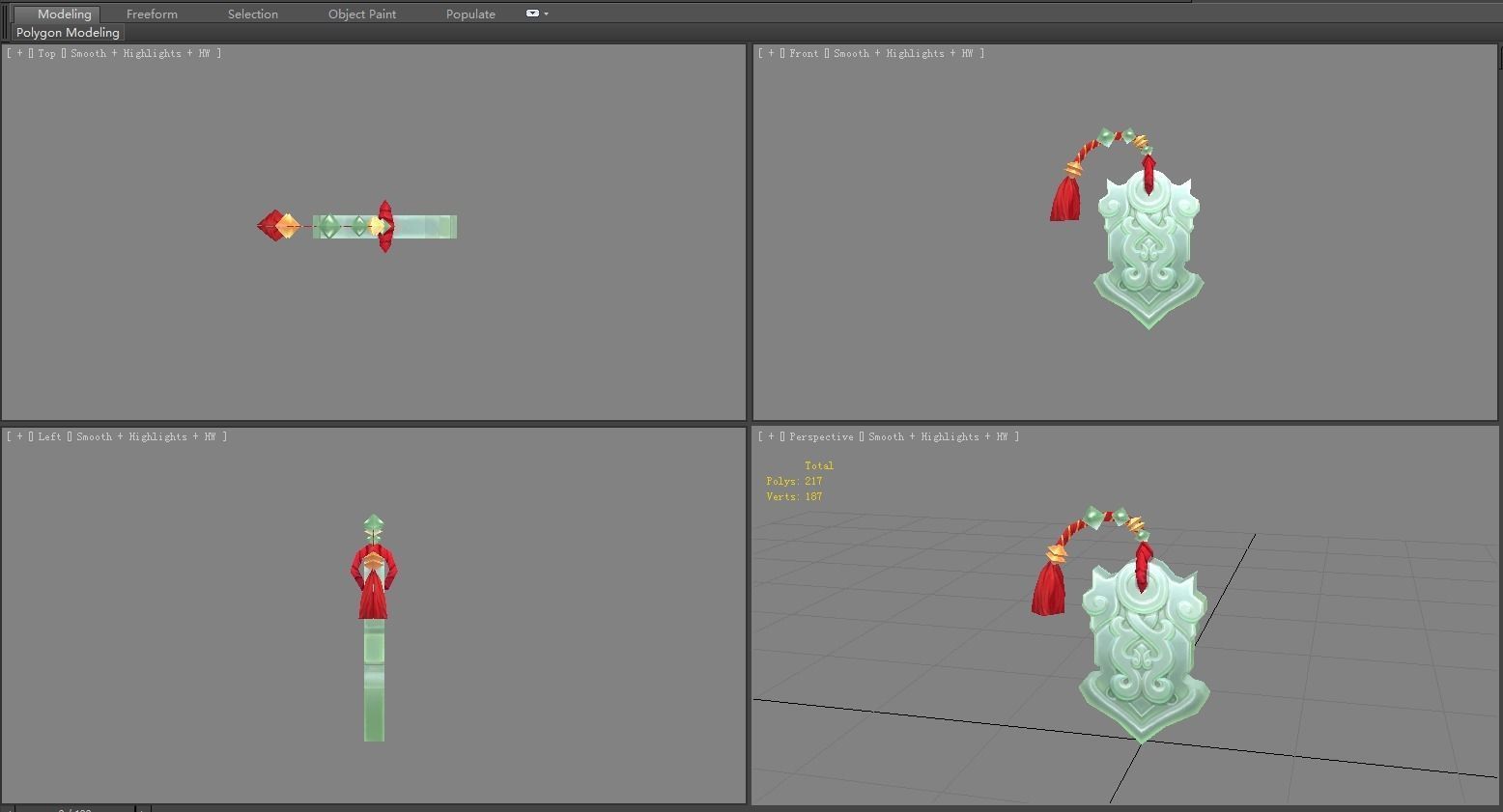Open the ribbon display options dropdown icon

coord(537,14)
